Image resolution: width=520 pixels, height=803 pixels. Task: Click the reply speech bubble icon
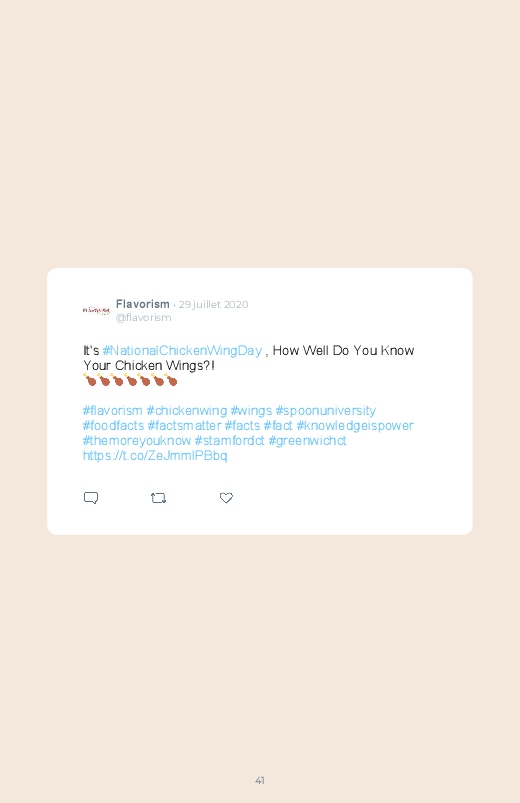tap(91, 498)
